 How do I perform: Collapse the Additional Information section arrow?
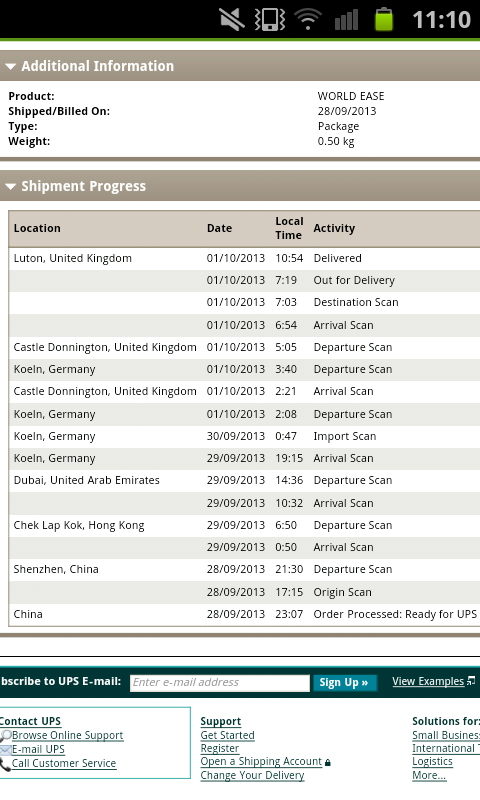click(10, 66)
